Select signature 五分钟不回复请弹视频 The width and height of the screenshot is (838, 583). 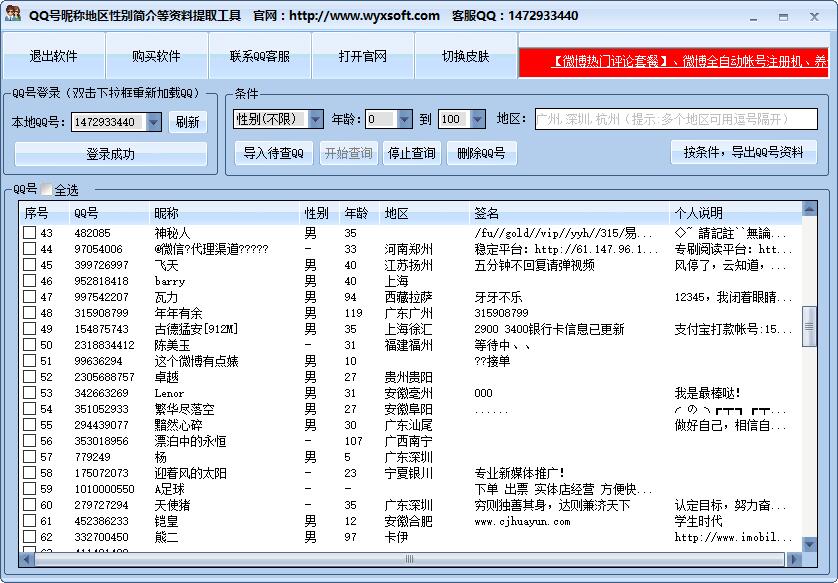pyautogui.click(x=534, y=265)
